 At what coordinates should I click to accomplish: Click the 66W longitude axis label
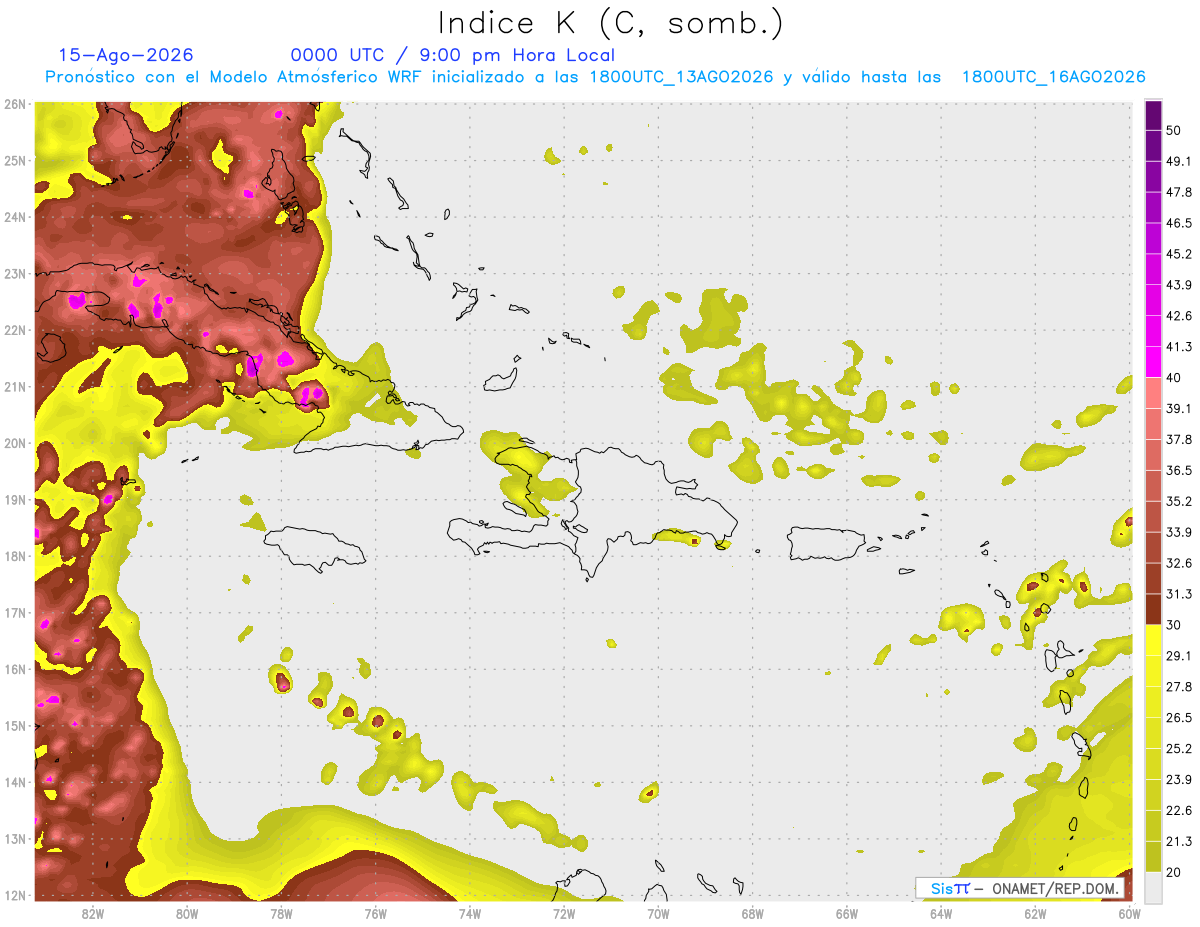[846, 913]
